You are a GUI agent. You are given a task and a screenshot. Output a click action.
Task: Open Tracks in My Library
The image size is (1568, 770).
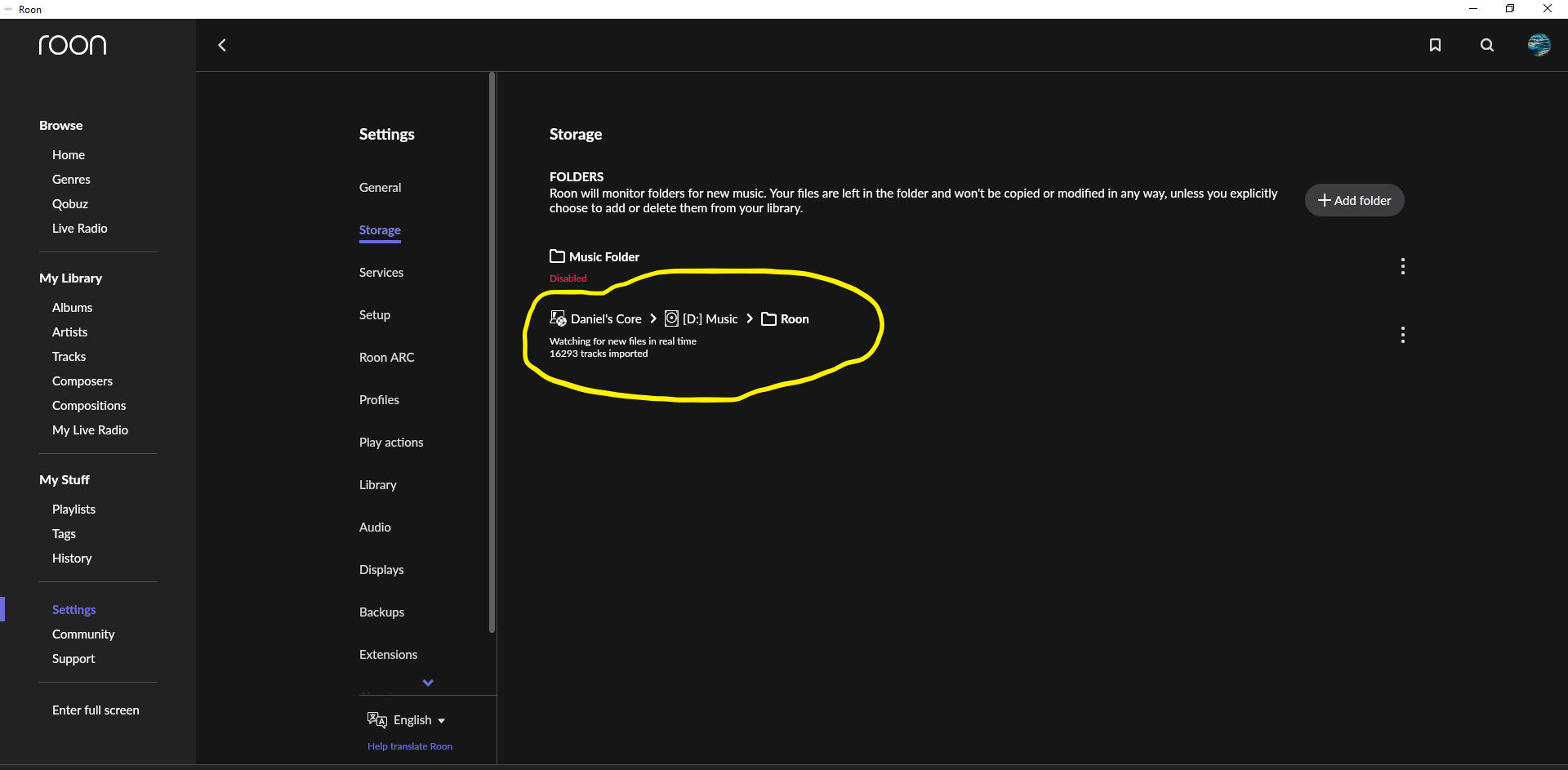coord(69,357)
